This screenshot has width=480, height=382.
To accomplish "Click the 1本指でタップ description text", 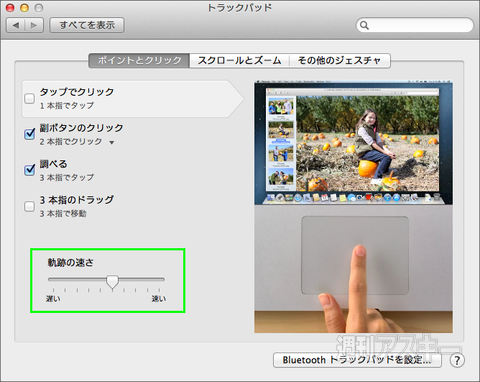I will click(67, 106).
